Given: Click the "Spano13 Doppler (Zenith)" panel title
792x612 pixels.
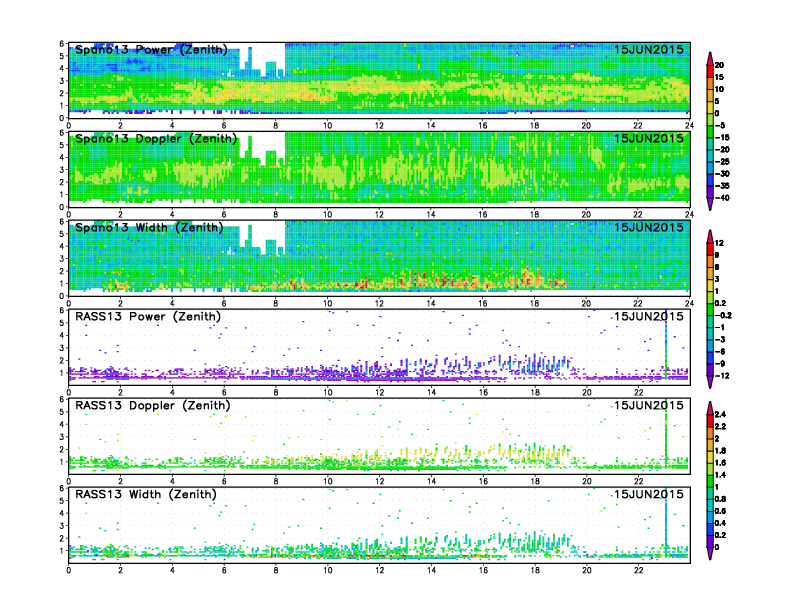Looking at the screenshot, I should 156,139.
